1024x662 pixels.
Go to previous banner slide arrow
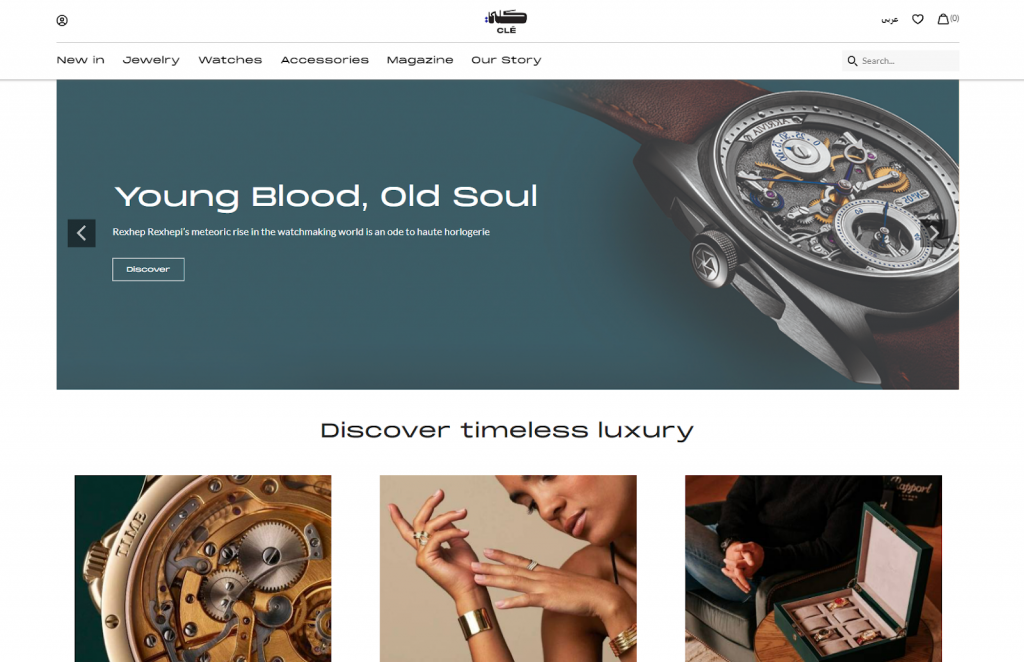pos(82,233)
